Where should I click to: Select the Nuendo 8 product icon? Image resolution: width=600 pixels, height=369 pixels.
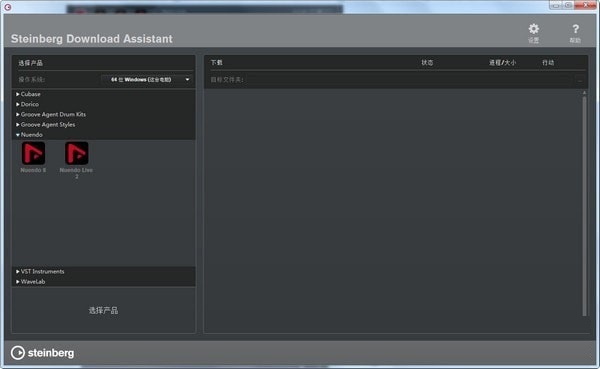click(33, 153)
